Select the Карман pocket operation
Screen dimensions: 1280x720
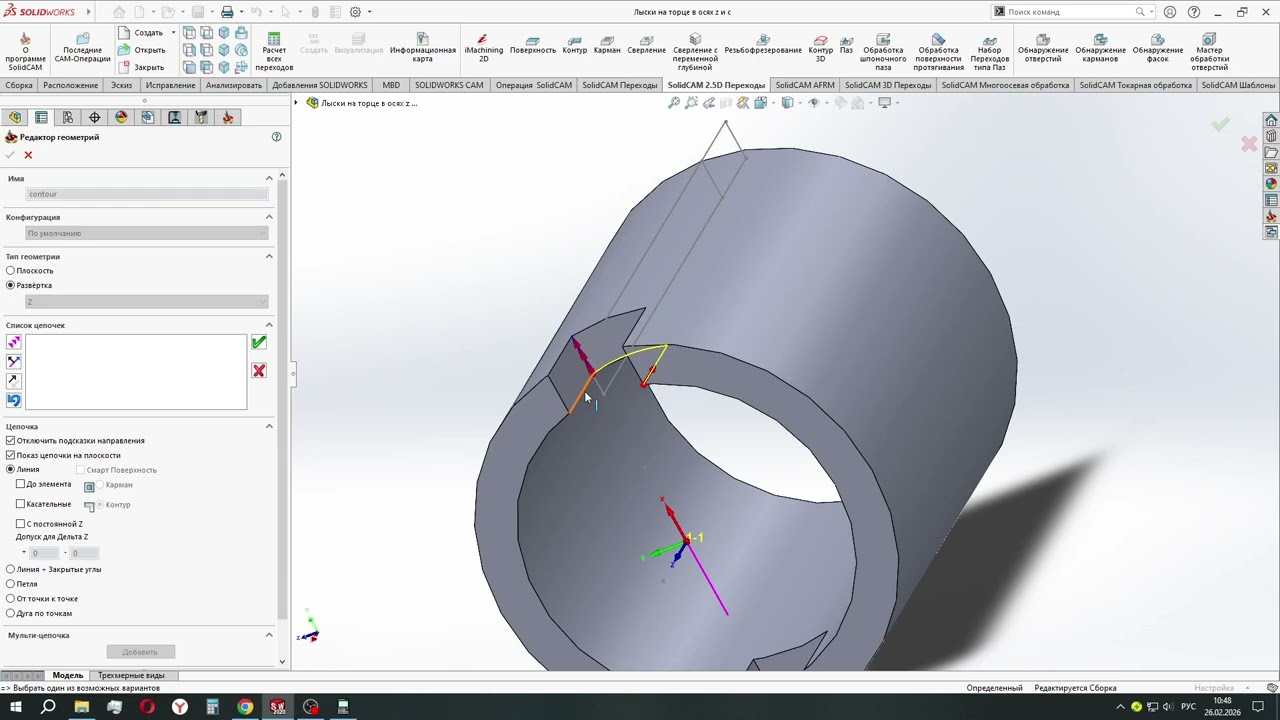(x=607, y=45)
